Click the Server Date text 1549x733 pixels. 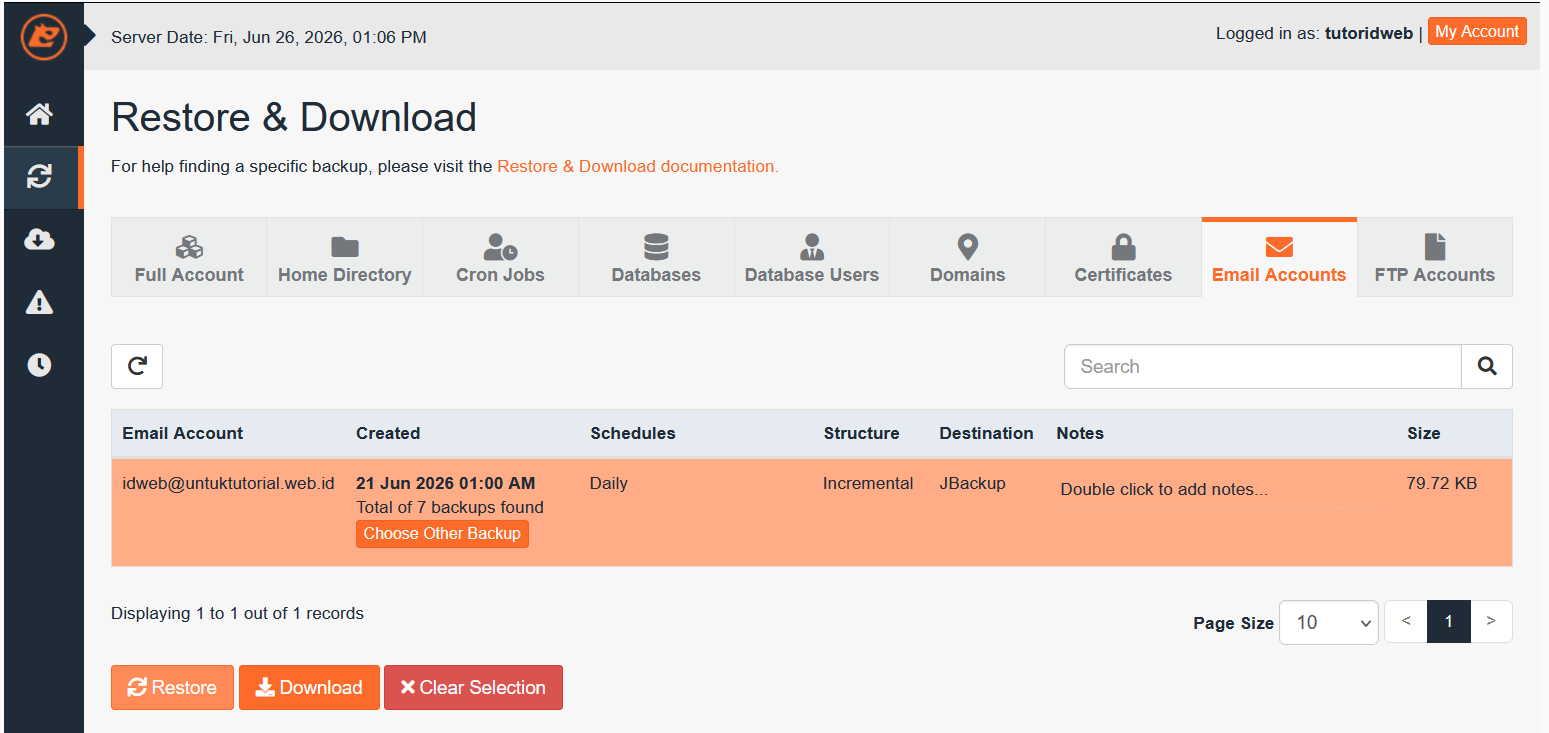pyautogui.click(x=269, y=37)
